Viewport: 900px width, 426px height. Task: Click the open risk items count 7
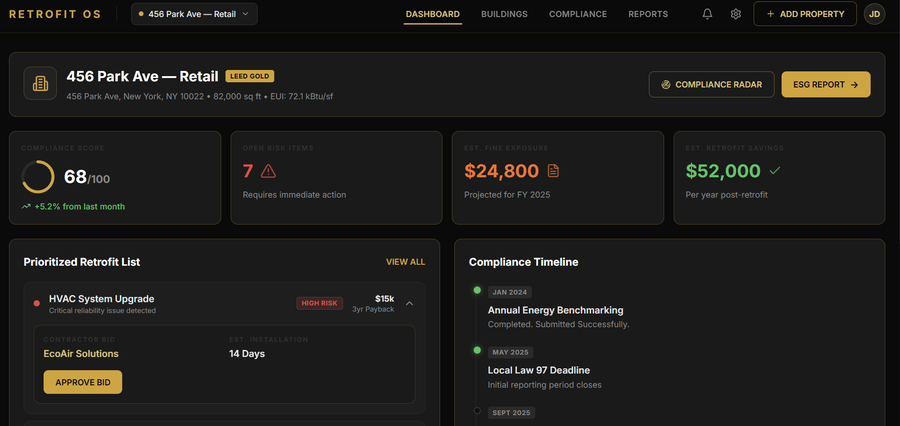(248, 171)
